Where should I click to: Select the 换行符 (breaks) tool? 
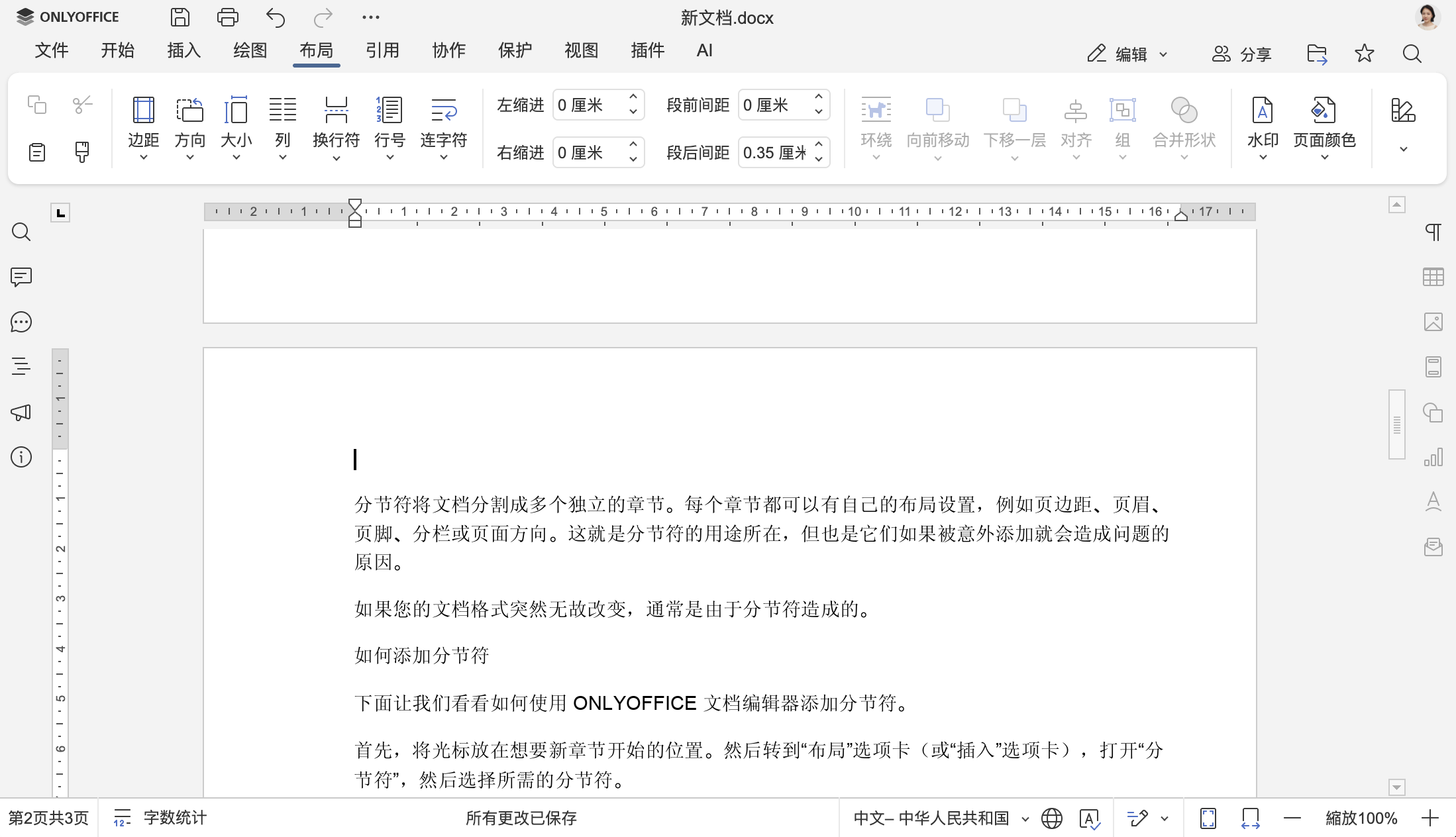336,126
